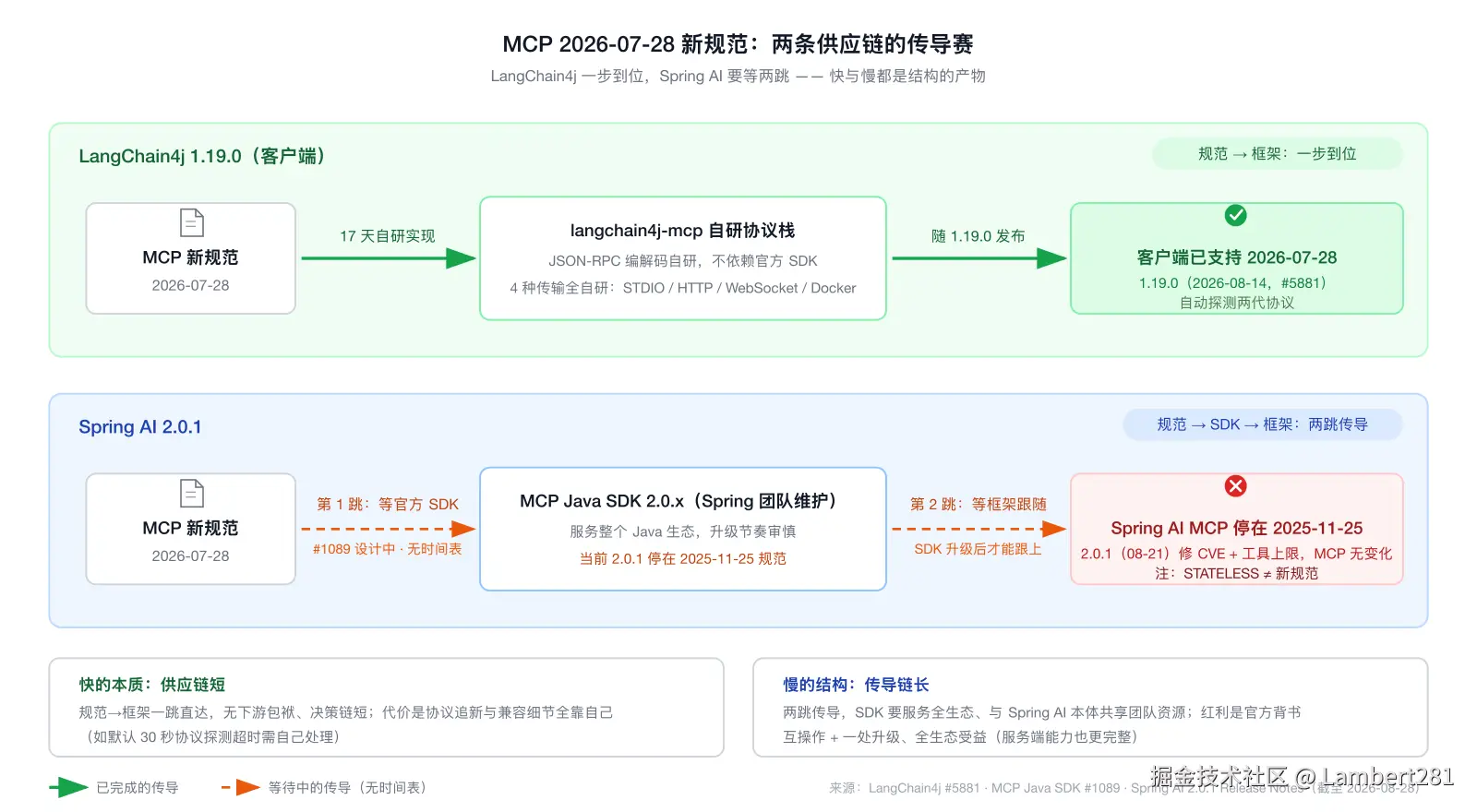Click the document icon in the Spring AI MCP 新规范 box

(191, 494)
